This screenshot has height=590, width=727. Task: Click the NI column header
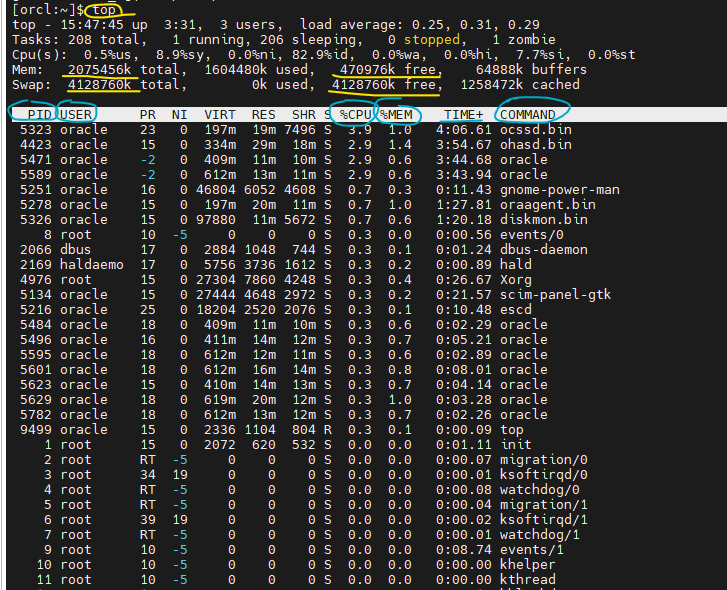click(x=179, y=114)
